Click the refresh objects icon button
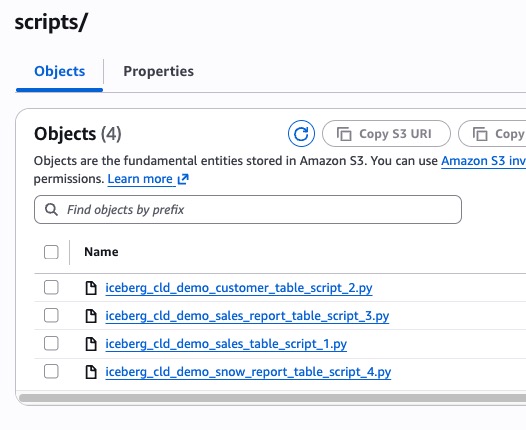Viewport: 526px width, 430px height. coord(301,134)
